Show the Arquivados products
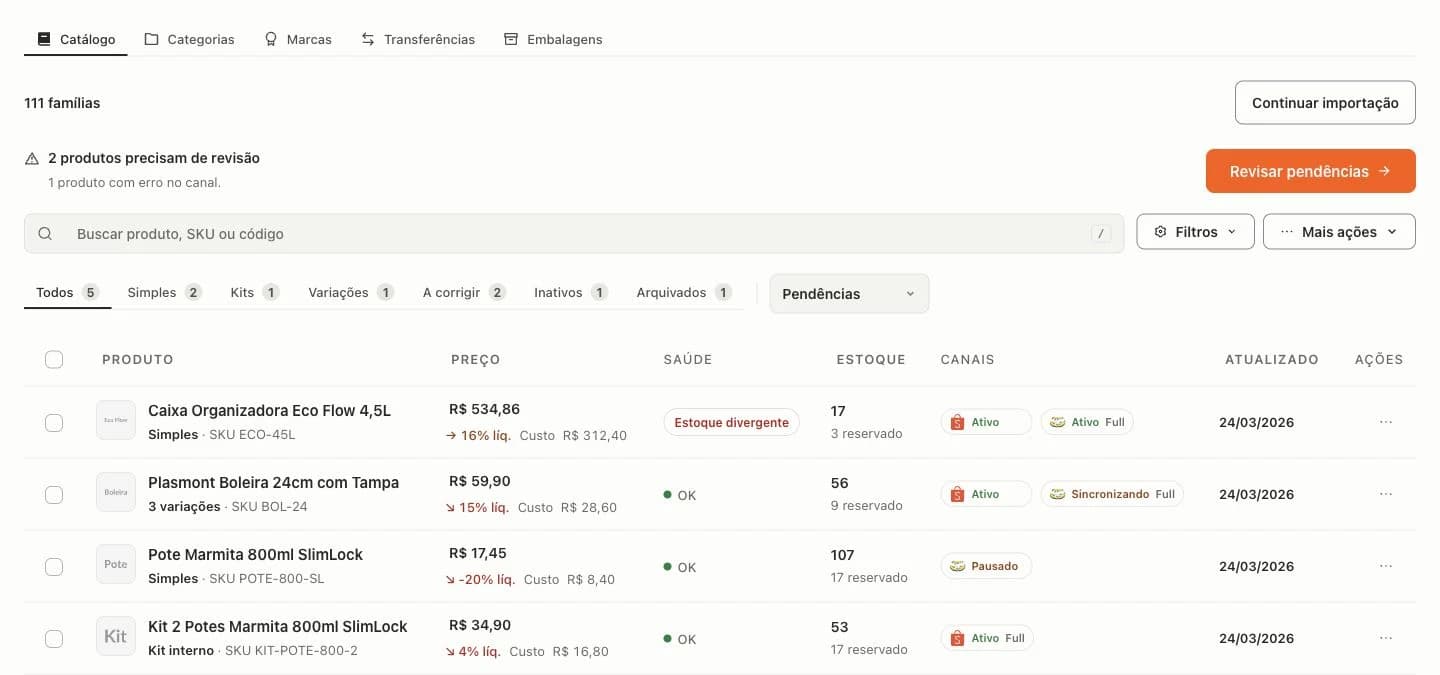 (684, 292)
